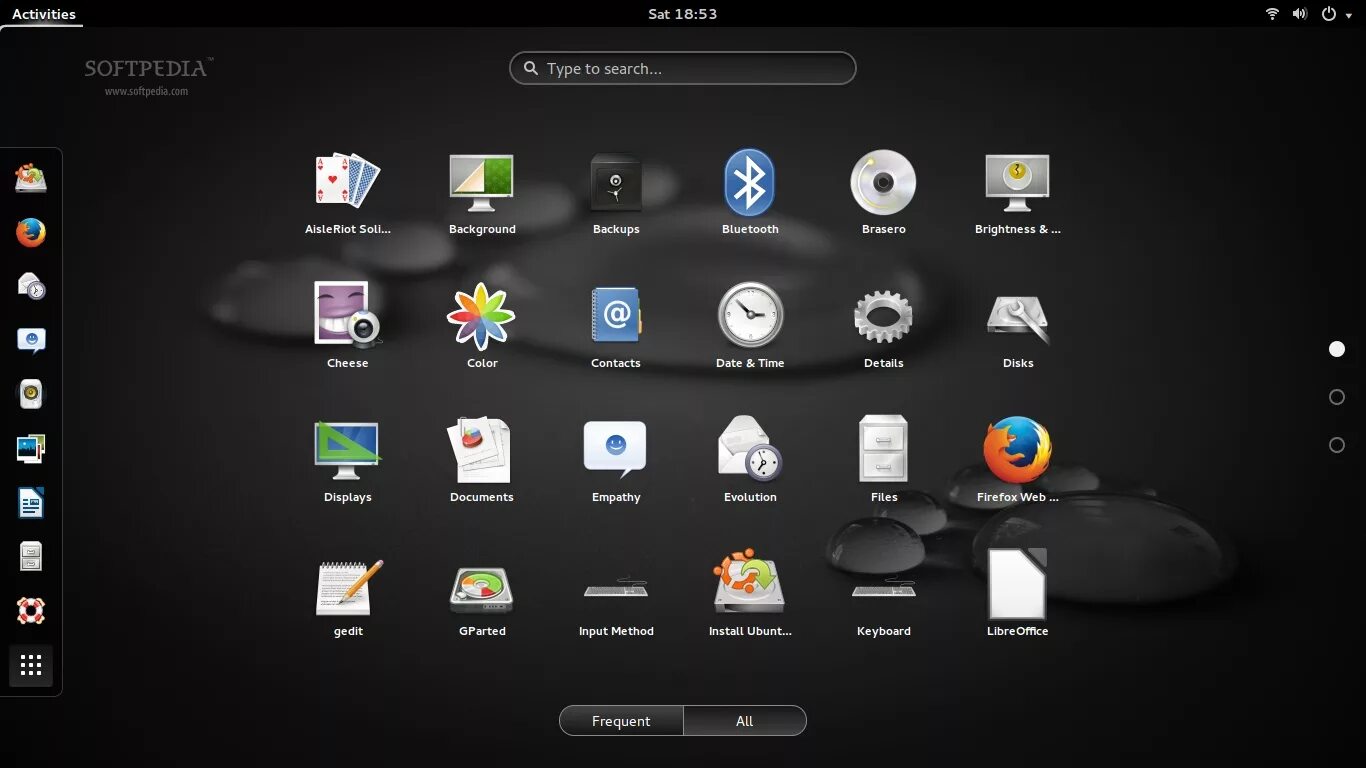
Task: Open Help lifebuoy icon in the dock
Action: (31, 610)
